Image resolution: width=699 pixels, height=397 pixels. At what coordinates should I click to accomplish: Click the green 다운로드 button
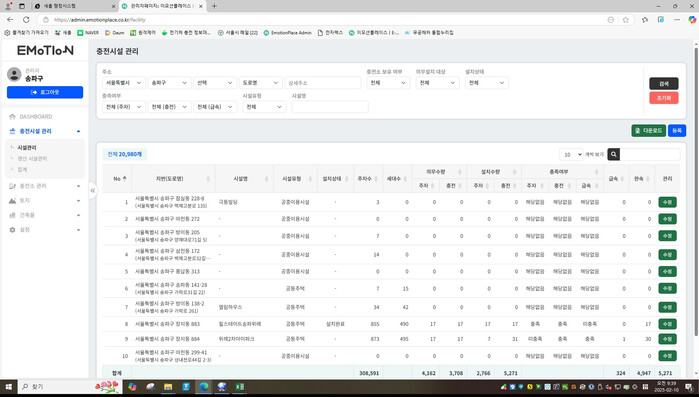point(649,131)
